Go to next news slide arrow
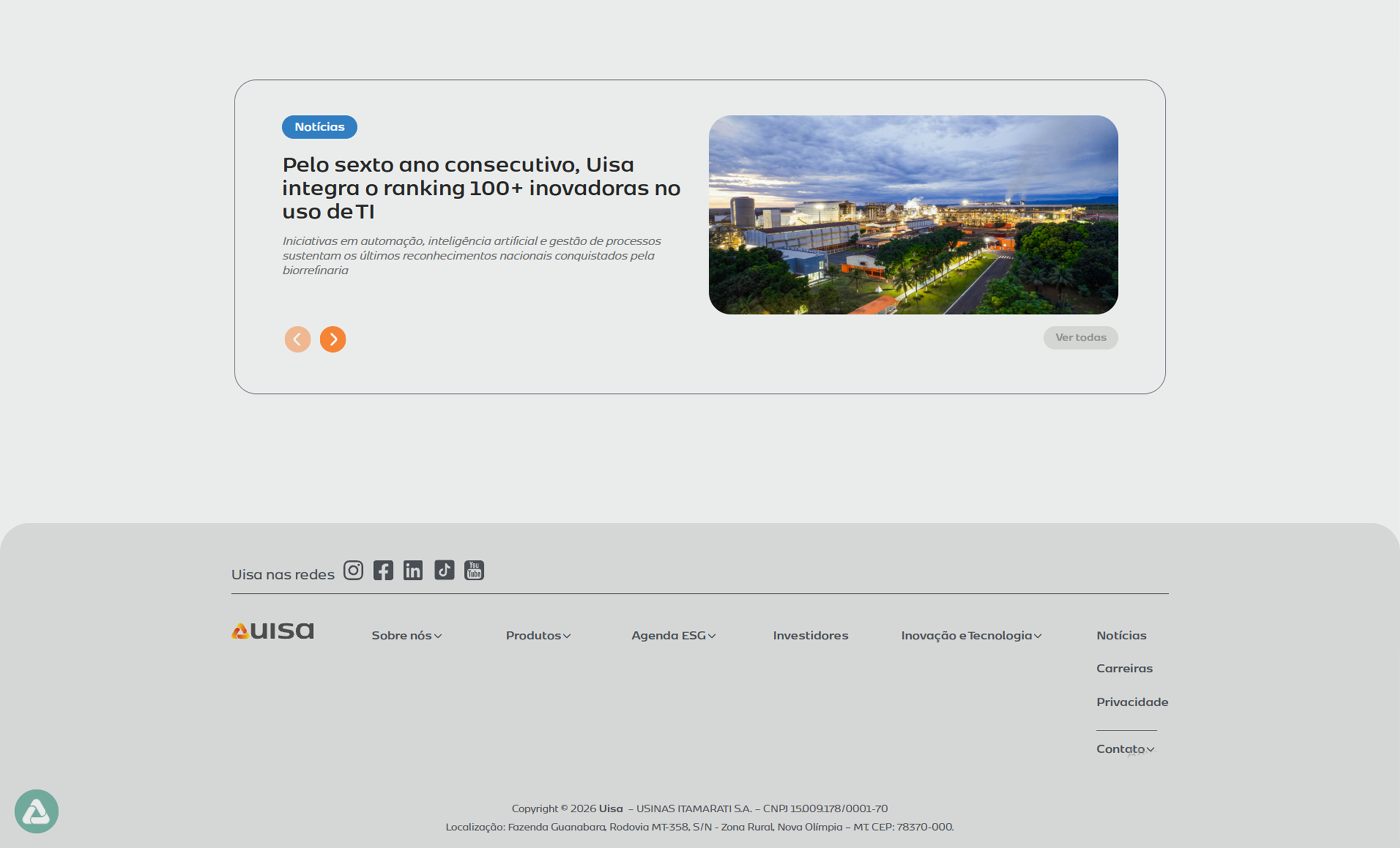 [x=333, y=339]
